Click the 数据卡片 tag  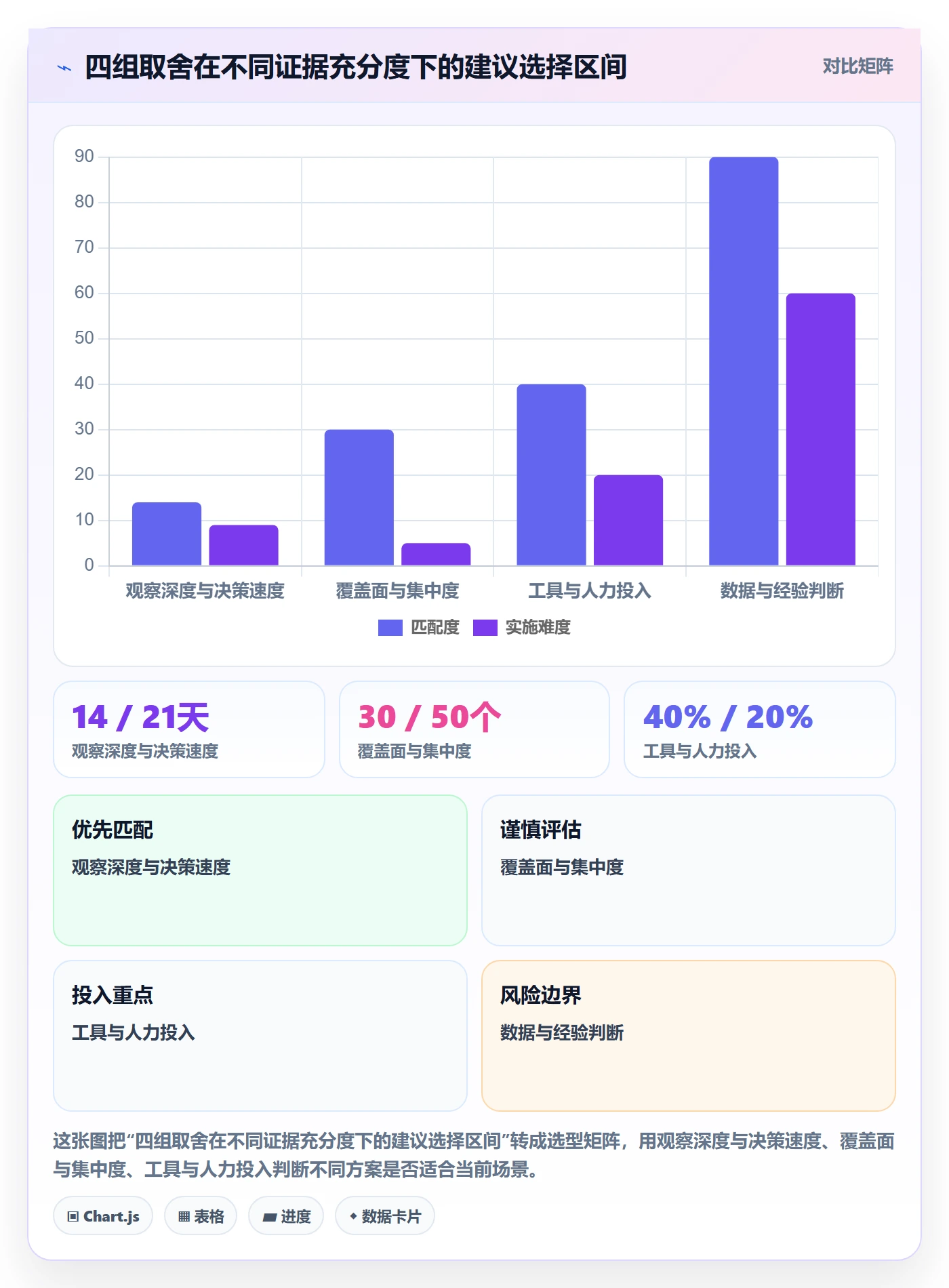pos(385,1216)
